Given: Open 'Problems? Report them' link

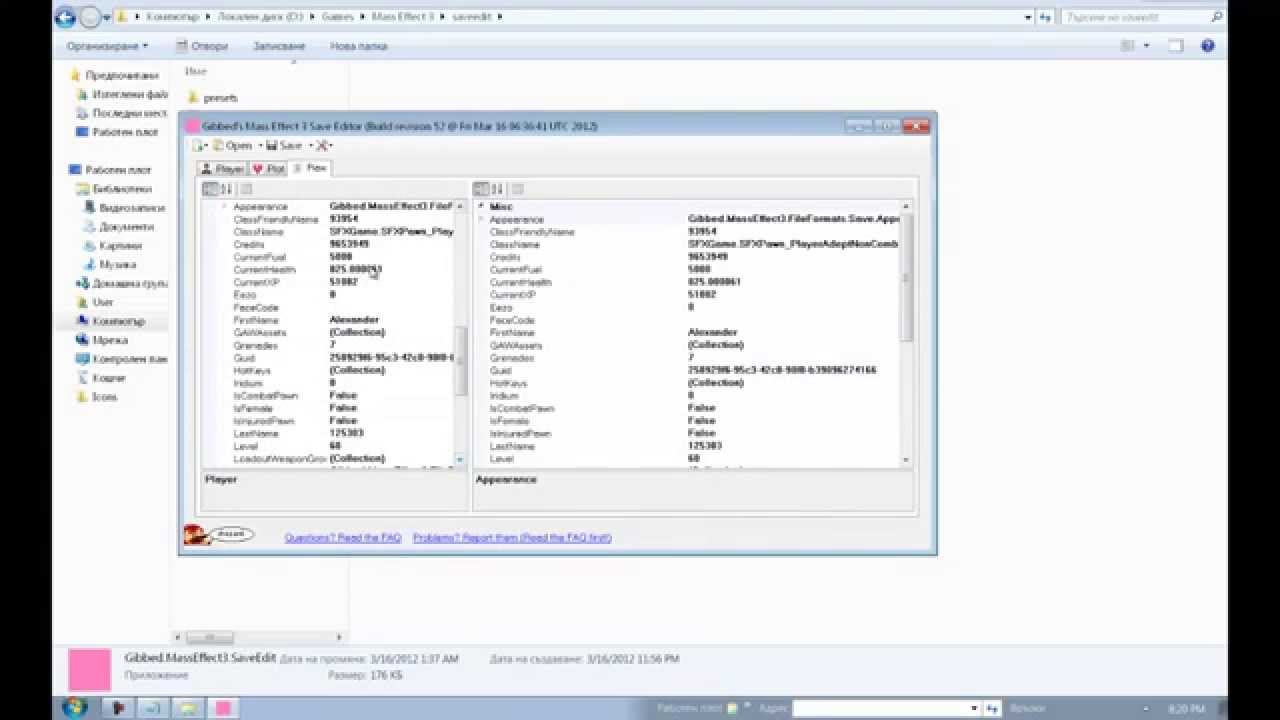Looking at the screenshot, I should [x=512, y=538].
